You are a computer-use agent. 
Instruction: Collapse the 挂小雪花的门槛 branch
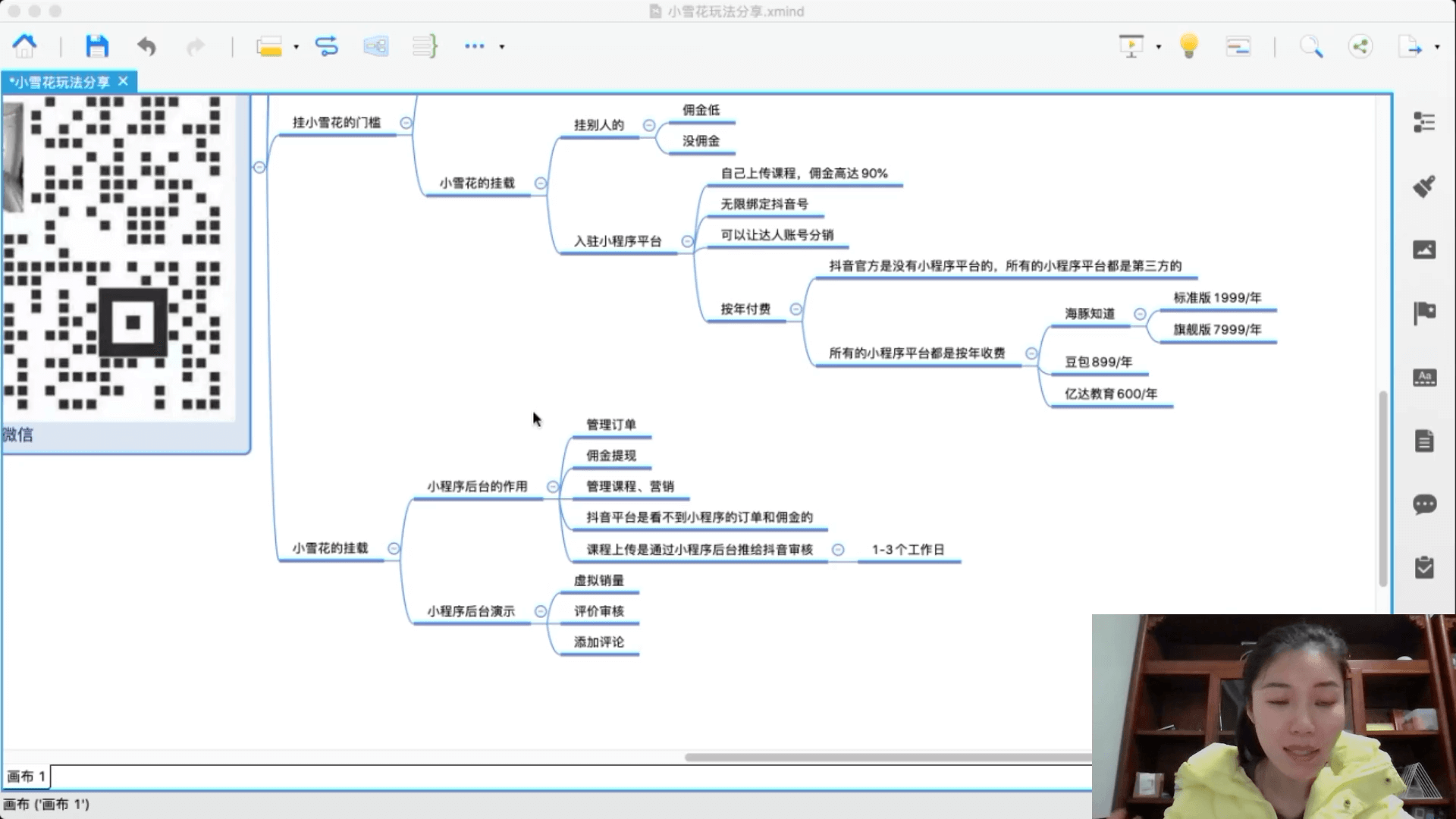click(x=406, y=123)
